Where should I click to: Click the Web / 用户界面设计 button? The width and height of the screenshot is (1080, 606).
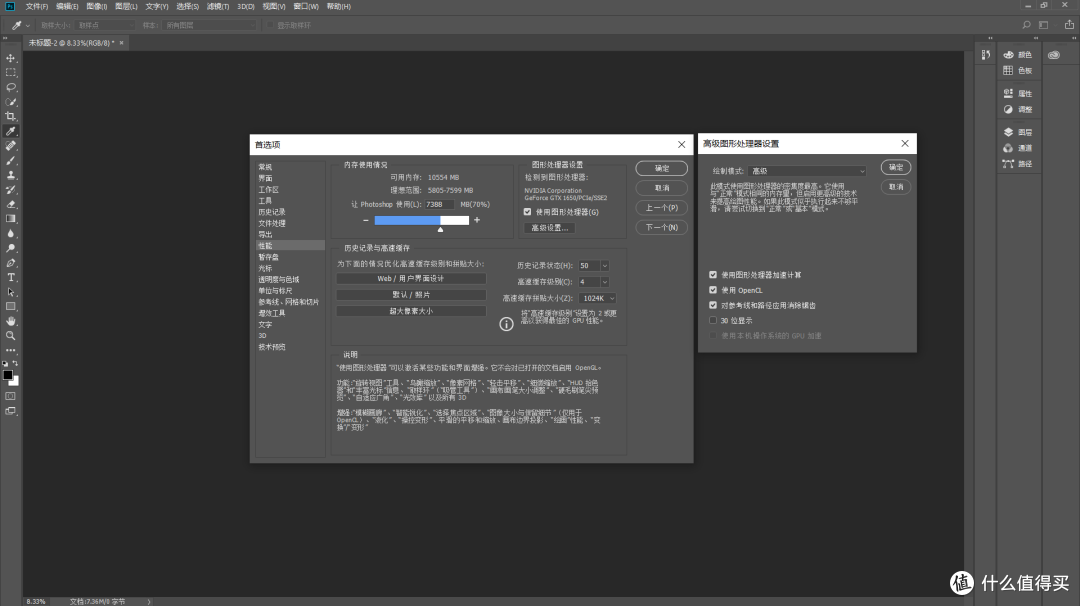pos(411,279)
